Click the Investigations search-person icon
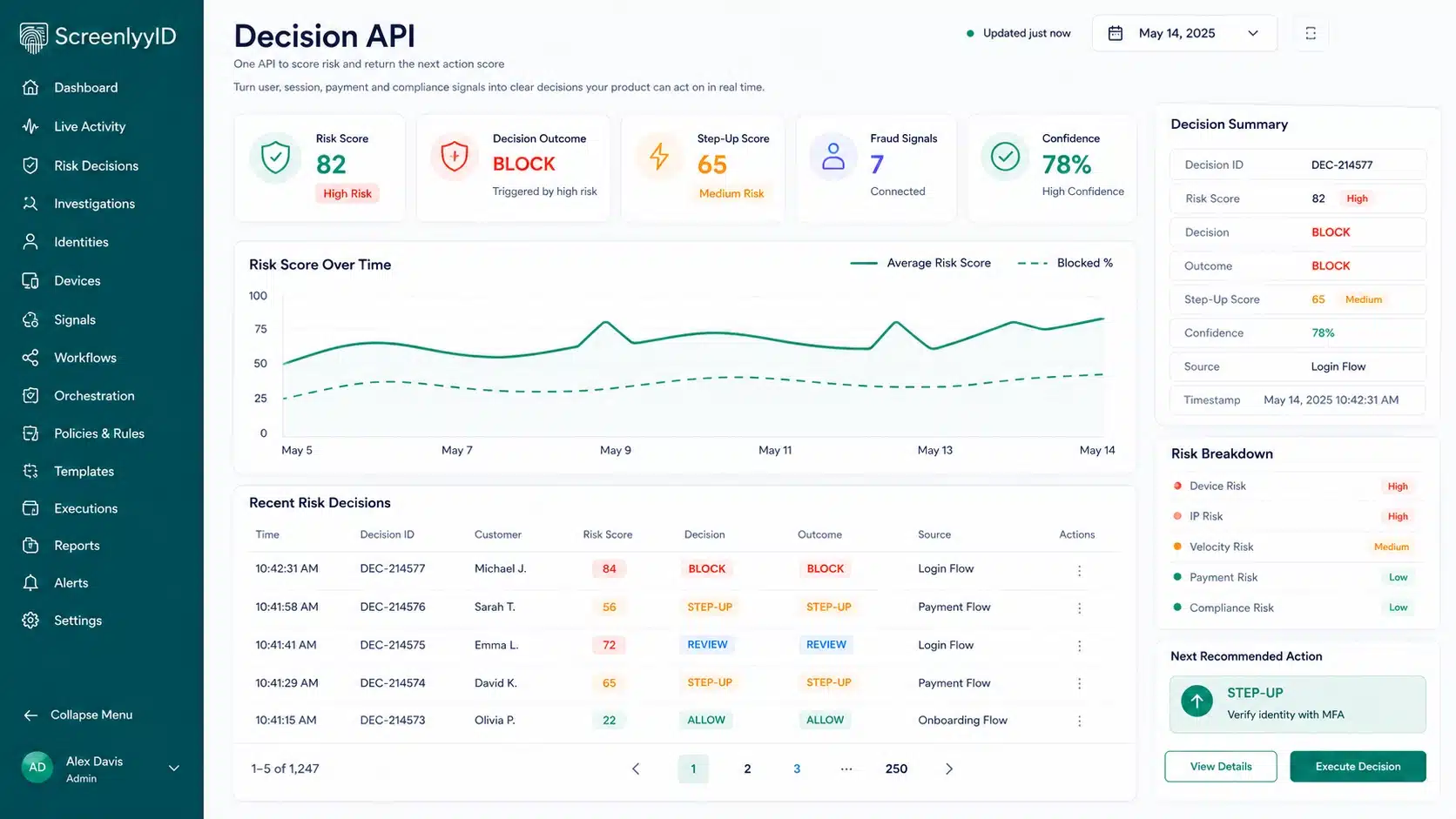Screen dimensions: 1456x819 coord(30,204)
